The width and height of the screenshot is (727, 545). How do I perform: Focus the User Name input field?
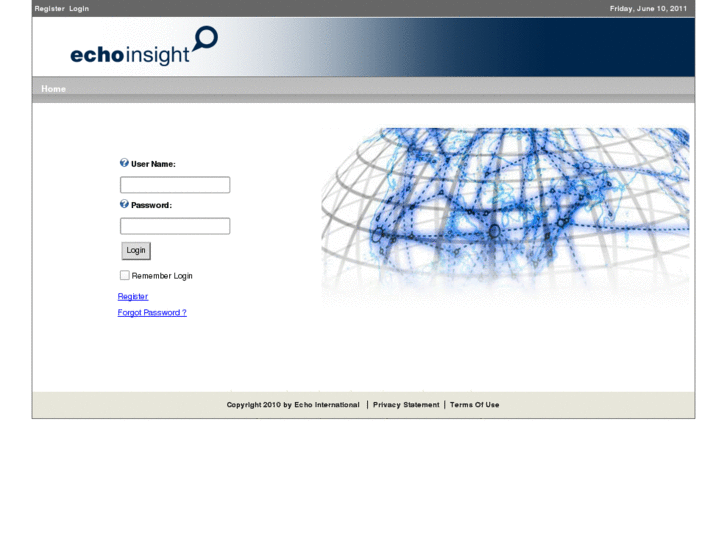tap(175, 185)
